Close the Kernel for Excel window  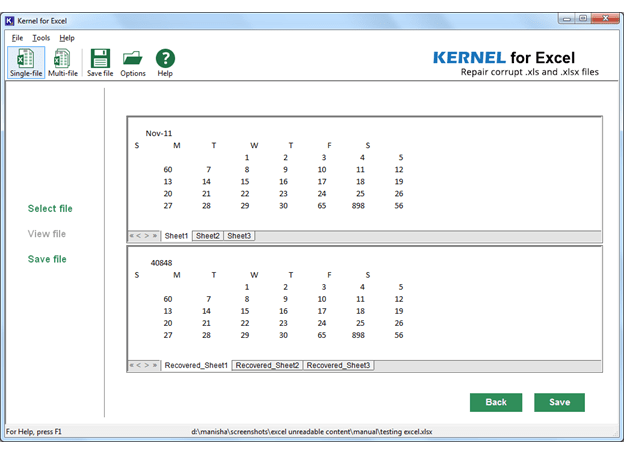606,18
